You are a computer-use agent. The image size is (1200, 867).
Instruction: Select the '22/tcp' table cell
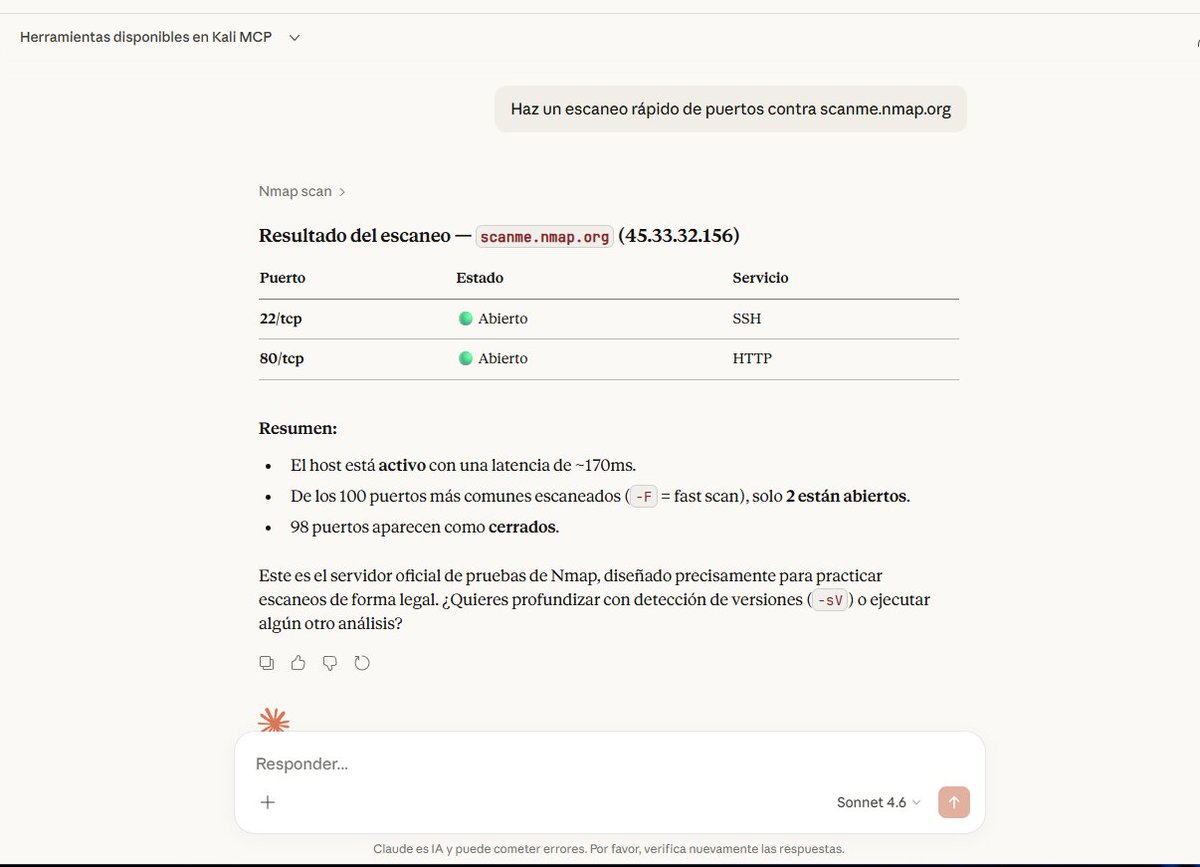point(281,319)
